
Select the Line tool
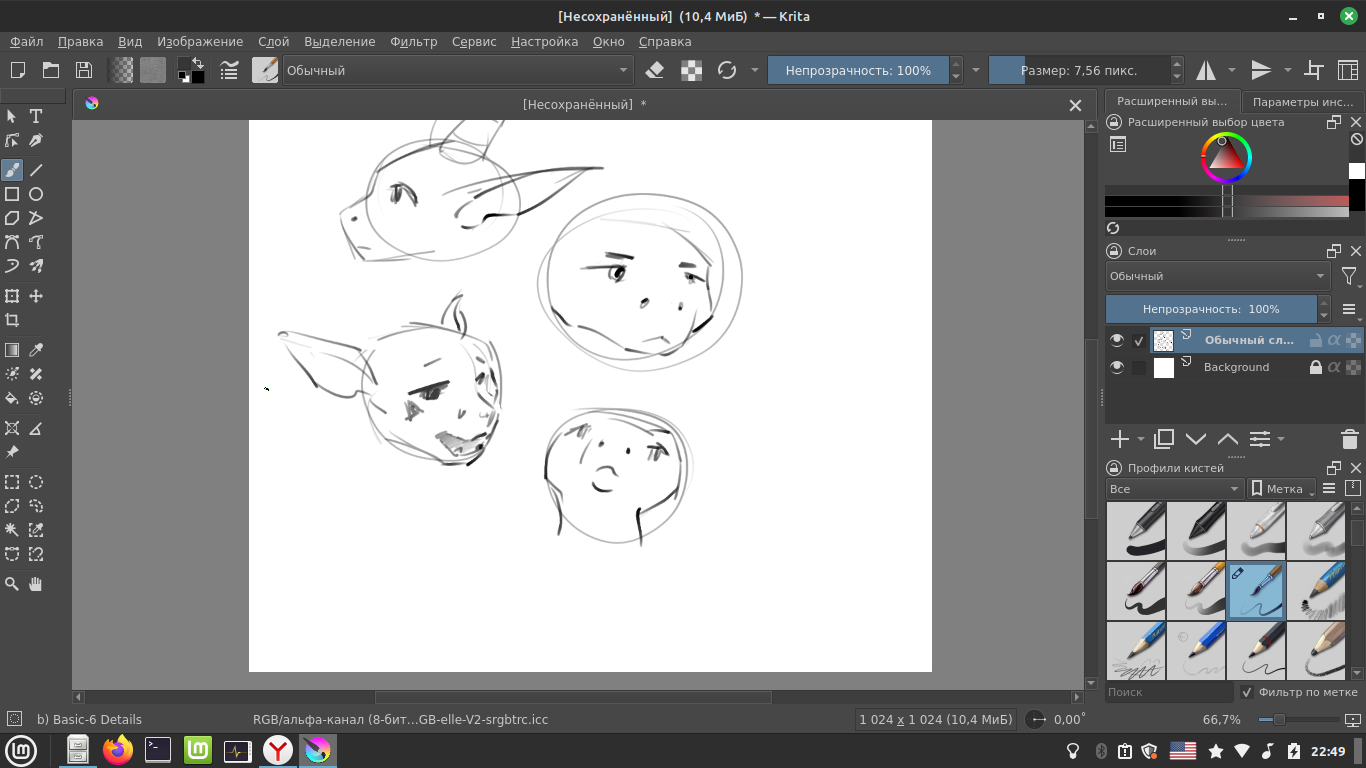(36, 170)
